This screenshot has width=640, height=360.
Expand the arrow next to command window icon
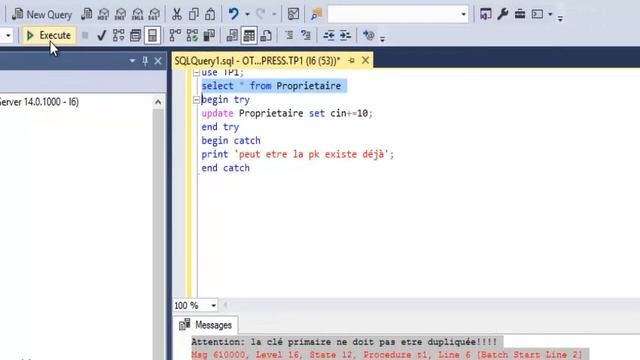pos(550,14)
